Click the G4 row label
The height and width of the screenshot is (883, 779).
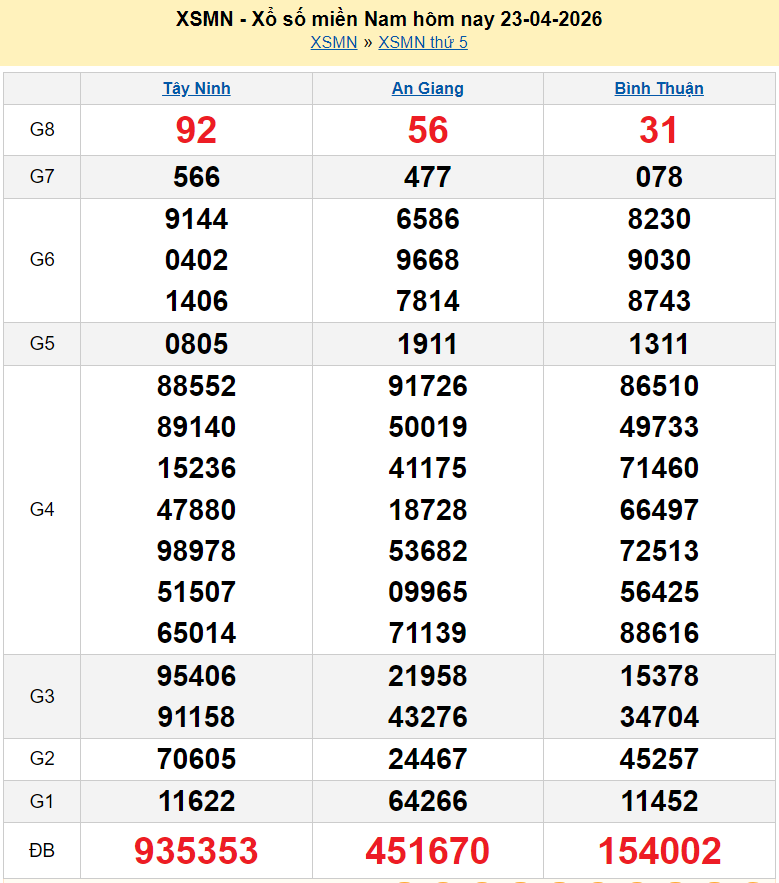tap(42, 510)
